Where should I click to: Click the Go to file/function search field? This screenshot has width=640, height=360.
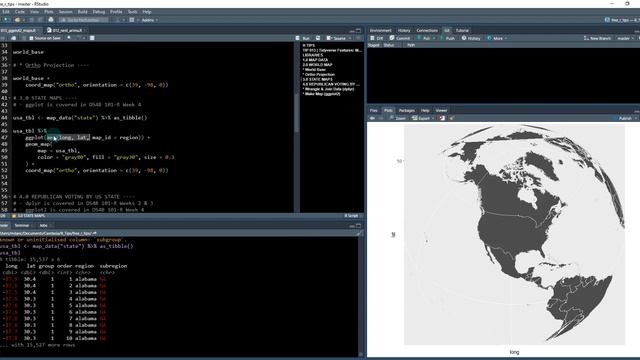tap(84, 20)
